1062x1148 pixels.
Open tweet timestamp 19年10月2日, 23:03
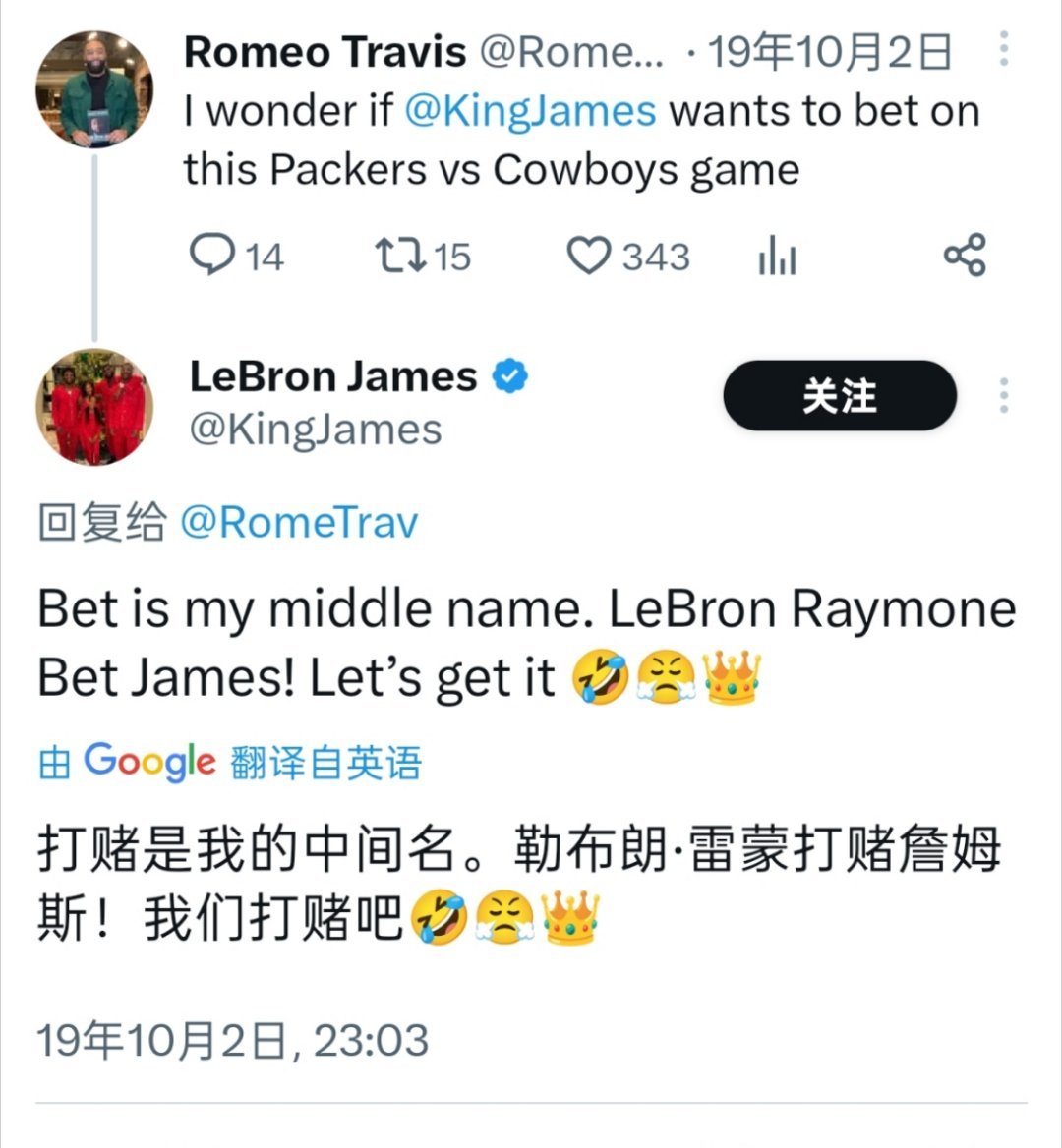point(233,1040)
